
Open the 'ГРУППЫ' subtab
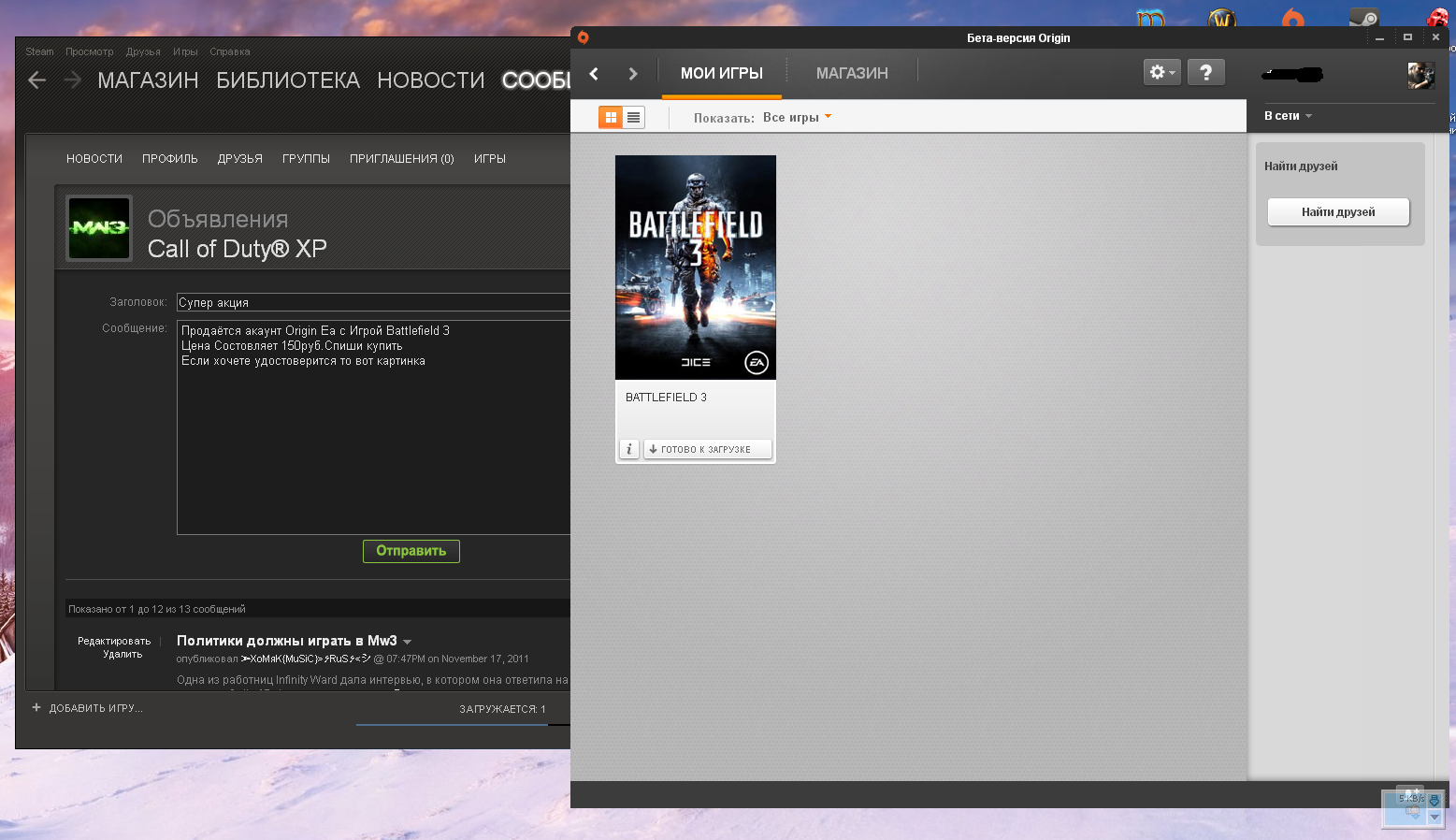pyautogui.click(x=306, y=159)
